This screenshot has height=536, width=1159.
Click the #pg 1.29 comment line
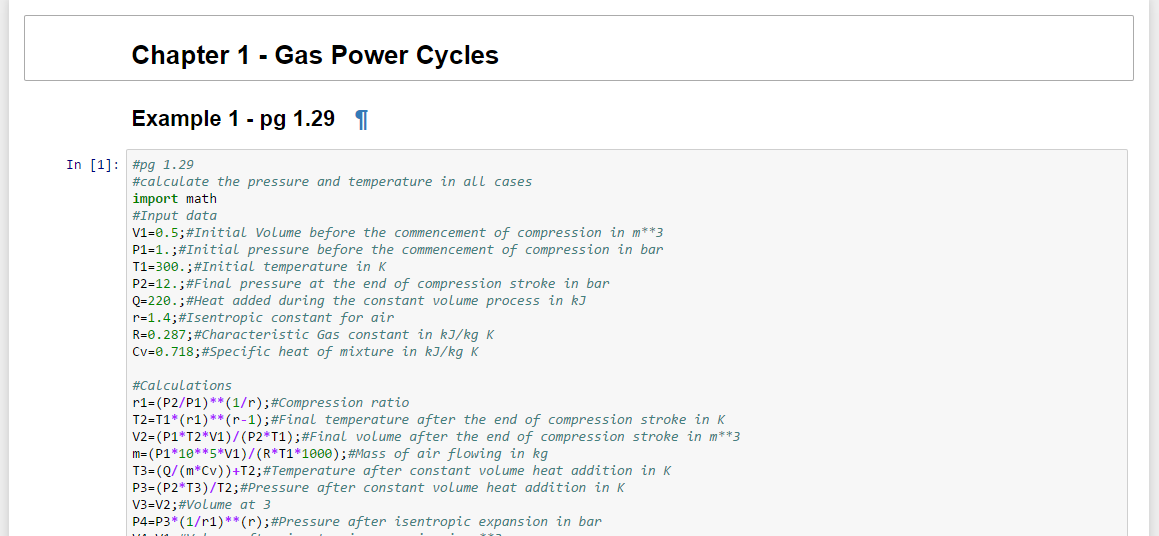point(163,165)
